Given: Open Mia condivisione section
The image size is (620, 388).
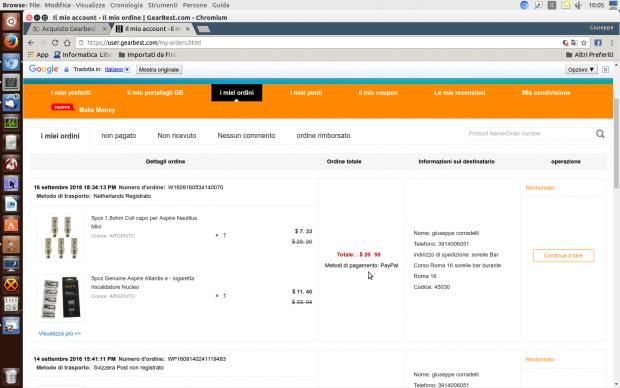Looking at the screenshot, I should click(x=546, y=93).
